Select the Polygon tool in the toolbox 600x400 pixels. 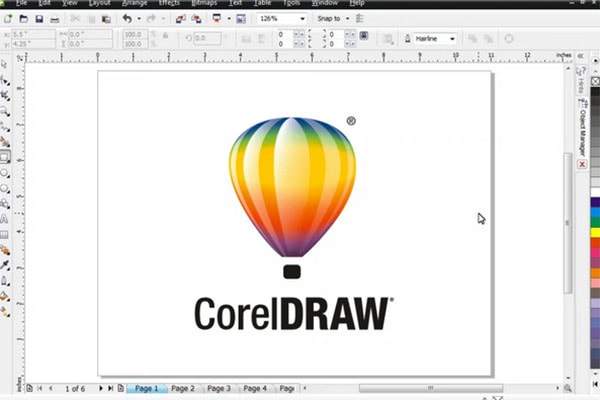point(5,188)
